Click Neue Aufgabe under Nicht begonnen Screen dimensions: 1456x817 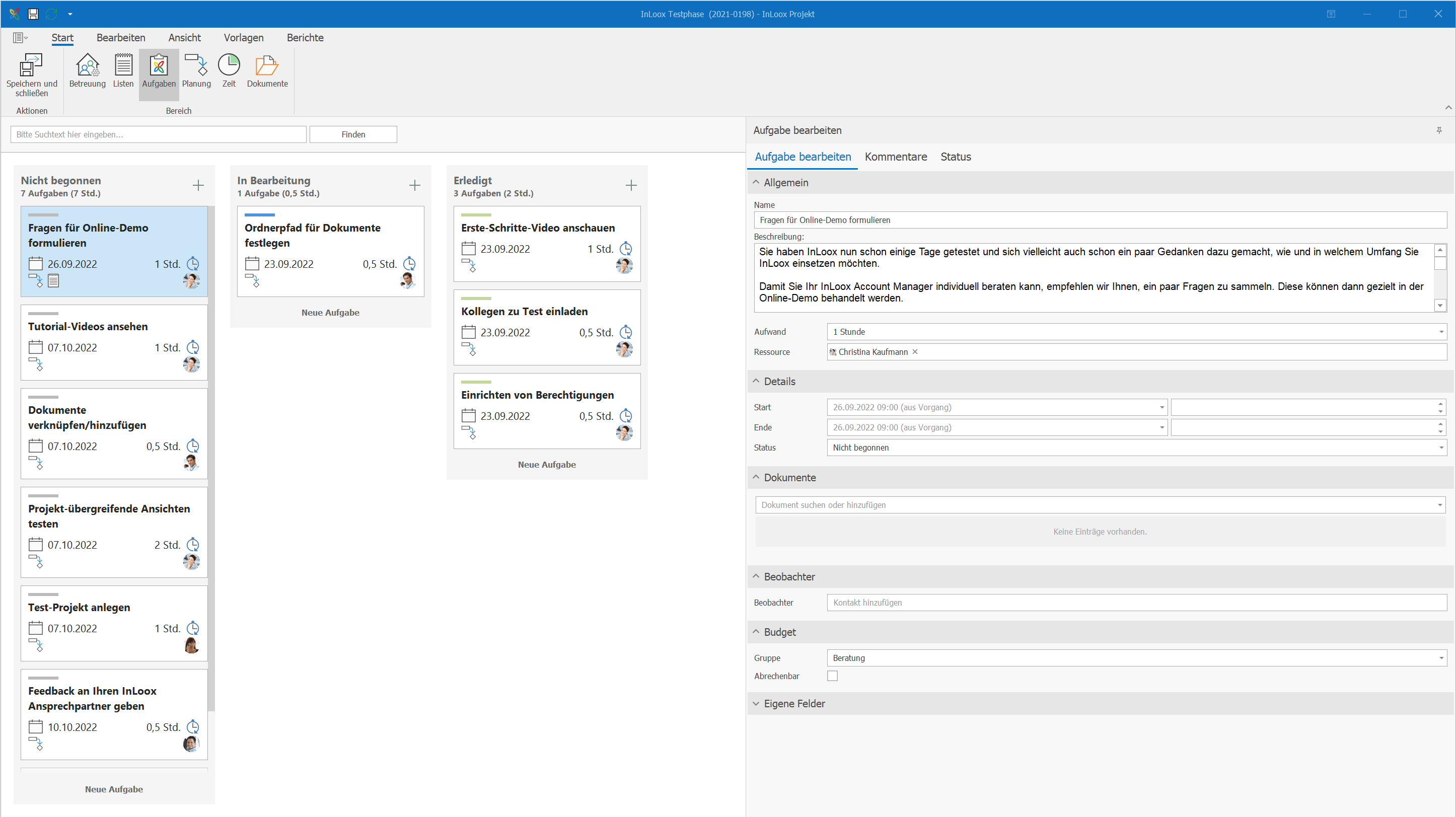[x=114, y=789]
